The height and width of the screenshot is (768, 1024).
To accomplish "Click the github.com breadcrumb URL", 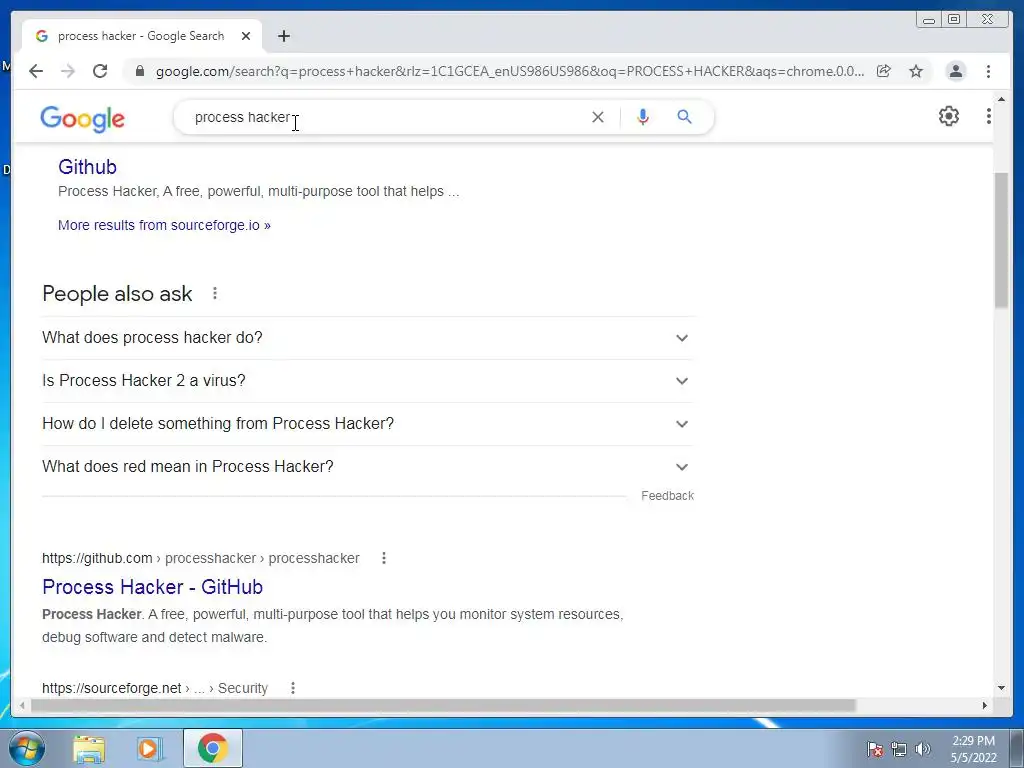I will [x=200, y=558].
